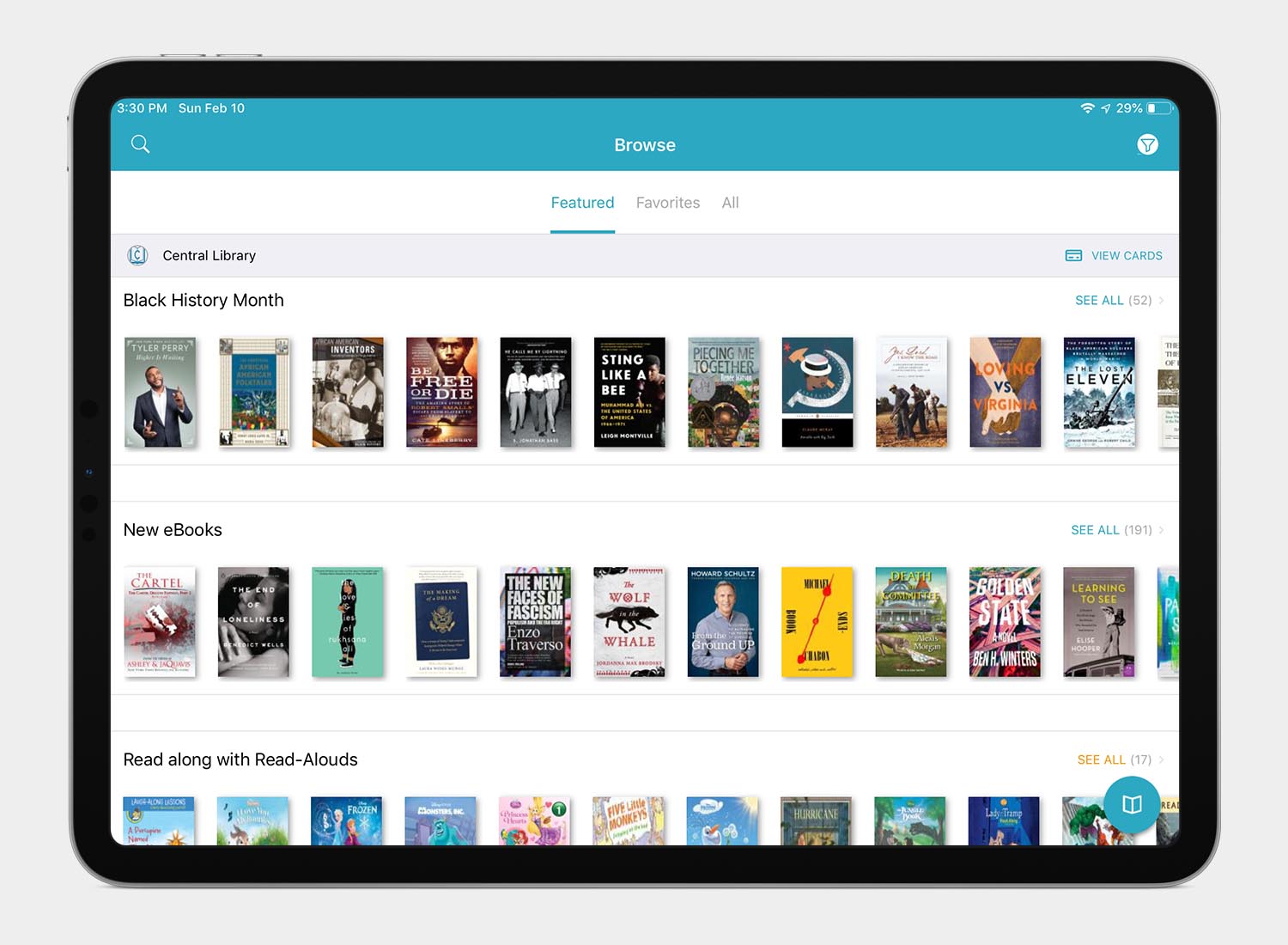Switch to the Featured tab
1288x945 pixels.
pos(582,203)
